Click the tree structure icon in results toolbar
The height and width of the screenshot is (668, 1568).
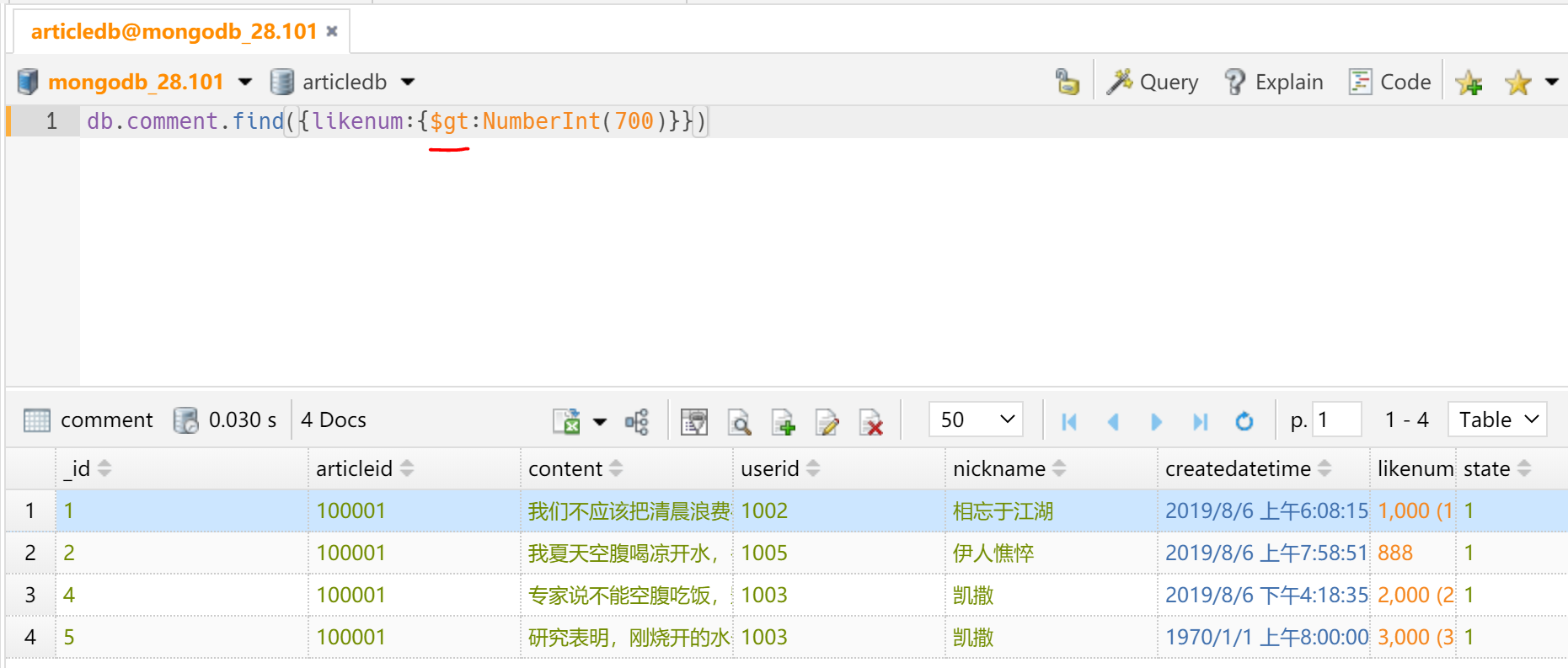[637, 420]
